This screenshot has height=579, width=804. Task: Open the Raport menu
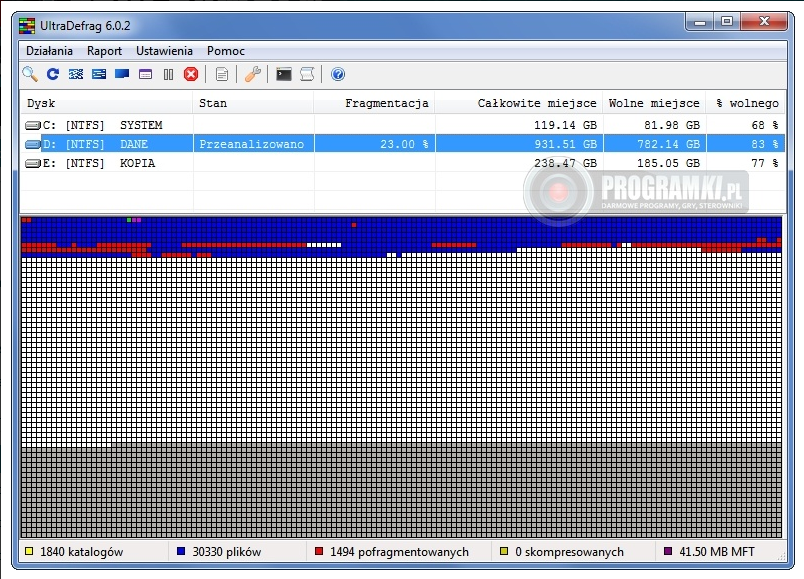(104, 51)
